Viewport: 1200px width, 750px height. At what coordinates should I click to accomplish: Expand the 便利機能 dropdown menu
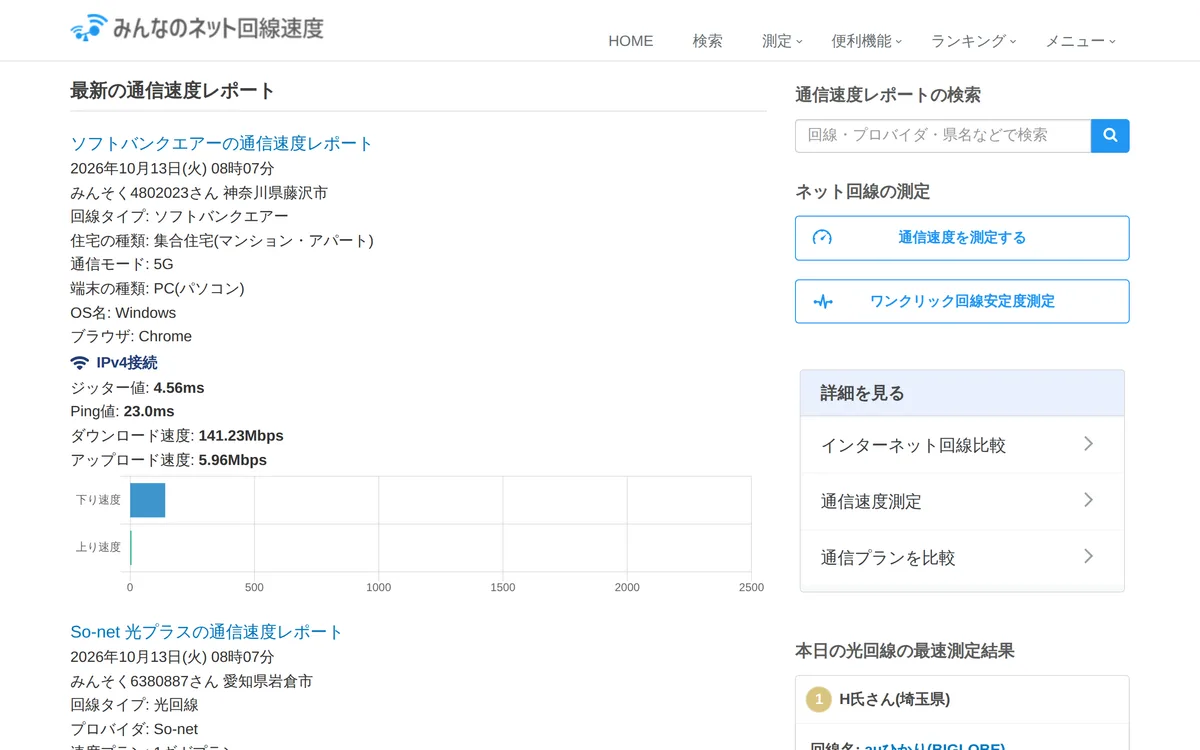(x=867, y=41)
